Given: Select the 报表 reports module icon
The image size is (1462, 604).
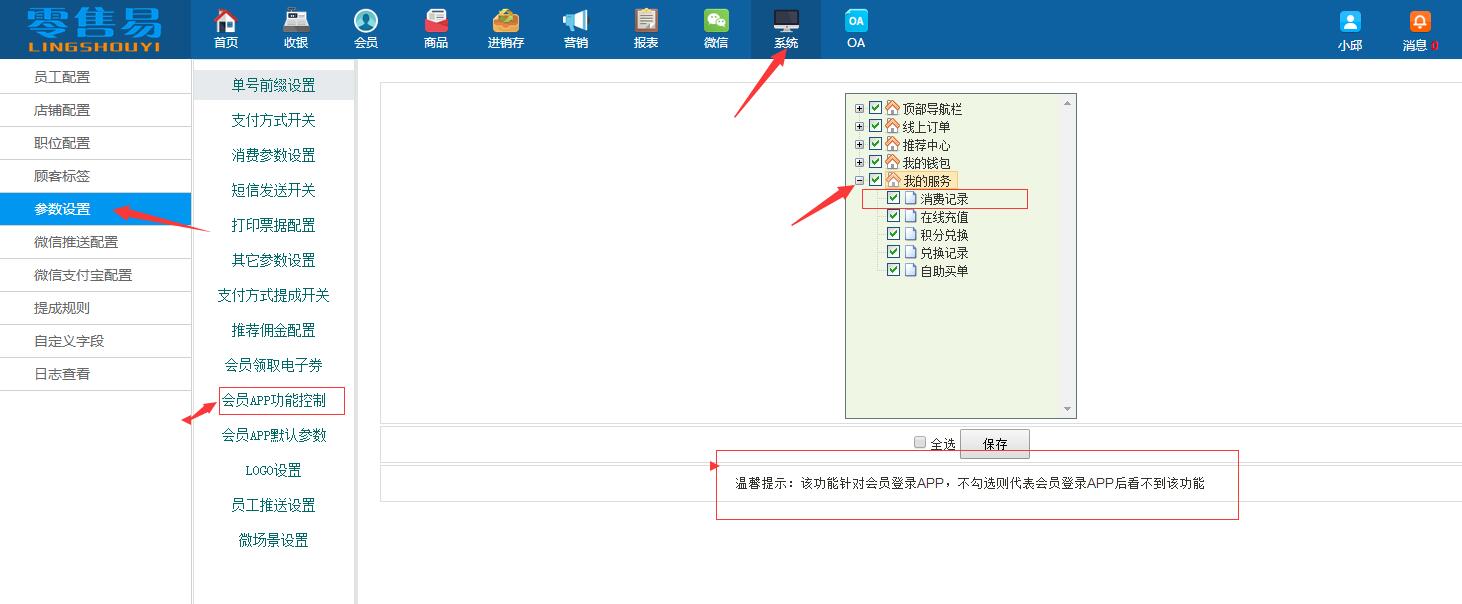Looking at the screenshot, I should 645,27.
